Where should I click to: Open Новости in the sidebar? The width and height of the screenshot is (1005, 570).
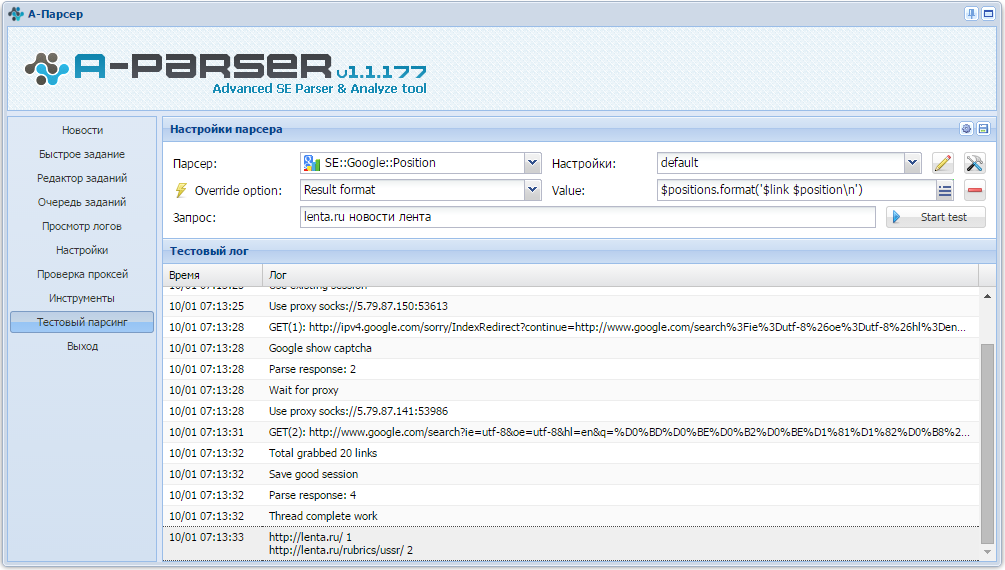(x=83, y=130)
